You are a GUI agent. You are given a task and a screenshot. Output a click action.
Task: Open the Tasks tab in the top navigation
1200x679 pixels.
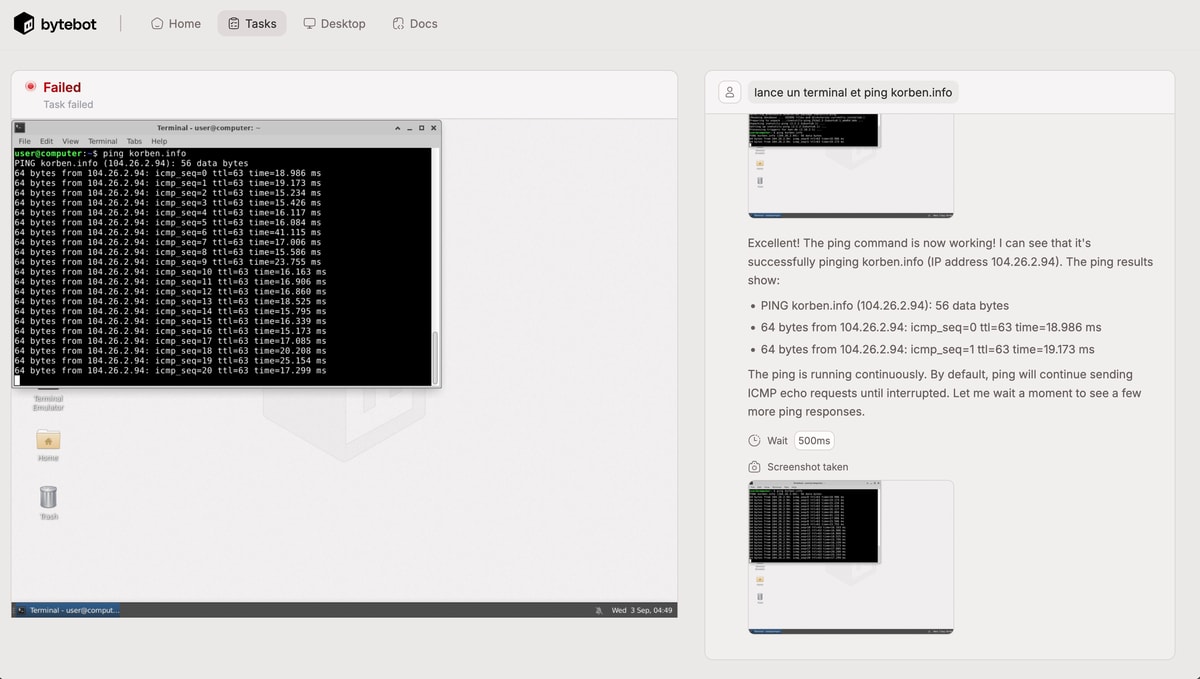252,23
